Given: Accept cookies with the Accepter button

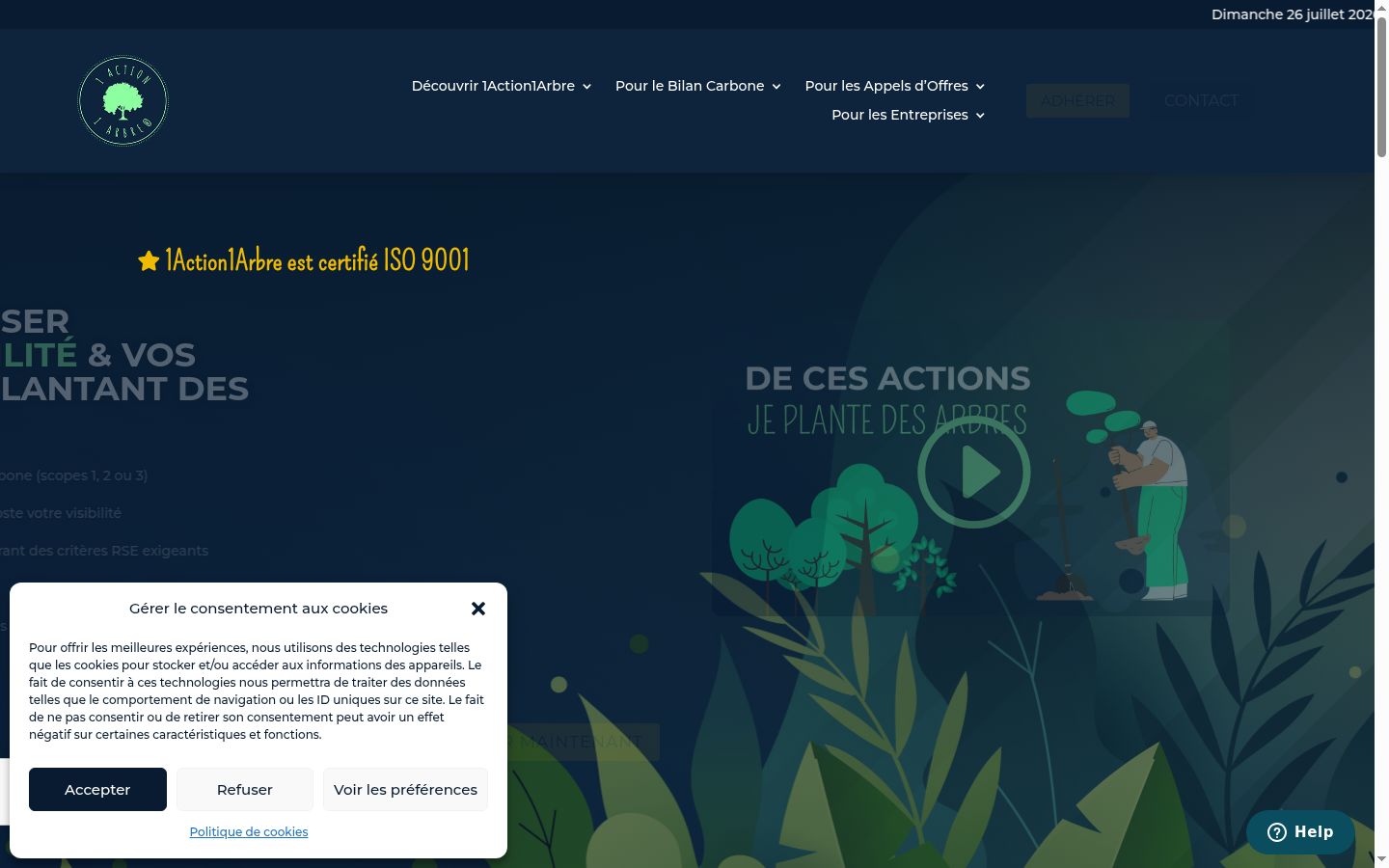Looking at the screenshot, I should click(x=97, y=789).
